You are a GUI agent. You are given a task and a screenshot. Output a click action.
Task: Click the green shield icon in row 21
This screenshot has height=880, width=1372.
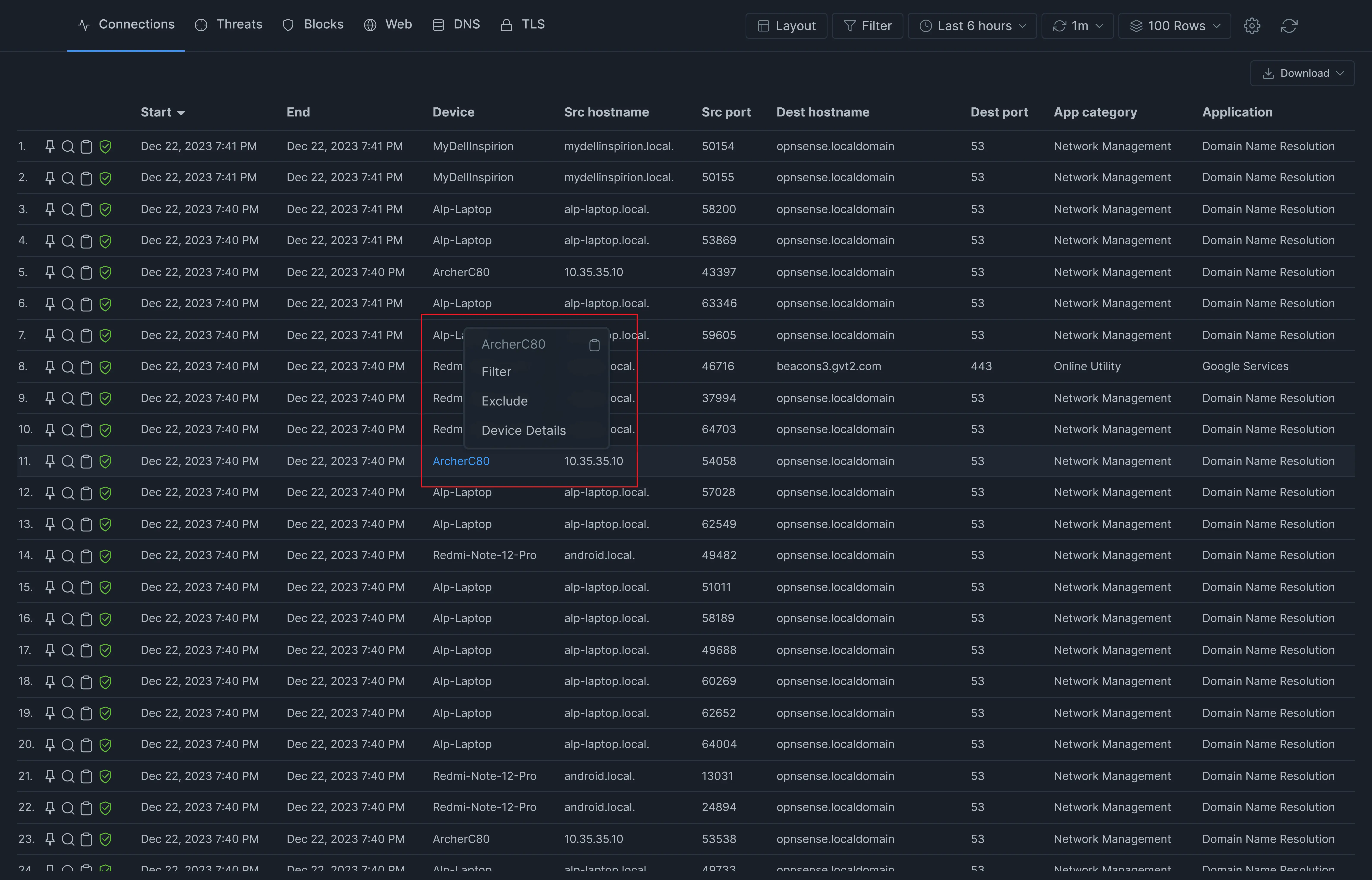(x=105, y=776)
